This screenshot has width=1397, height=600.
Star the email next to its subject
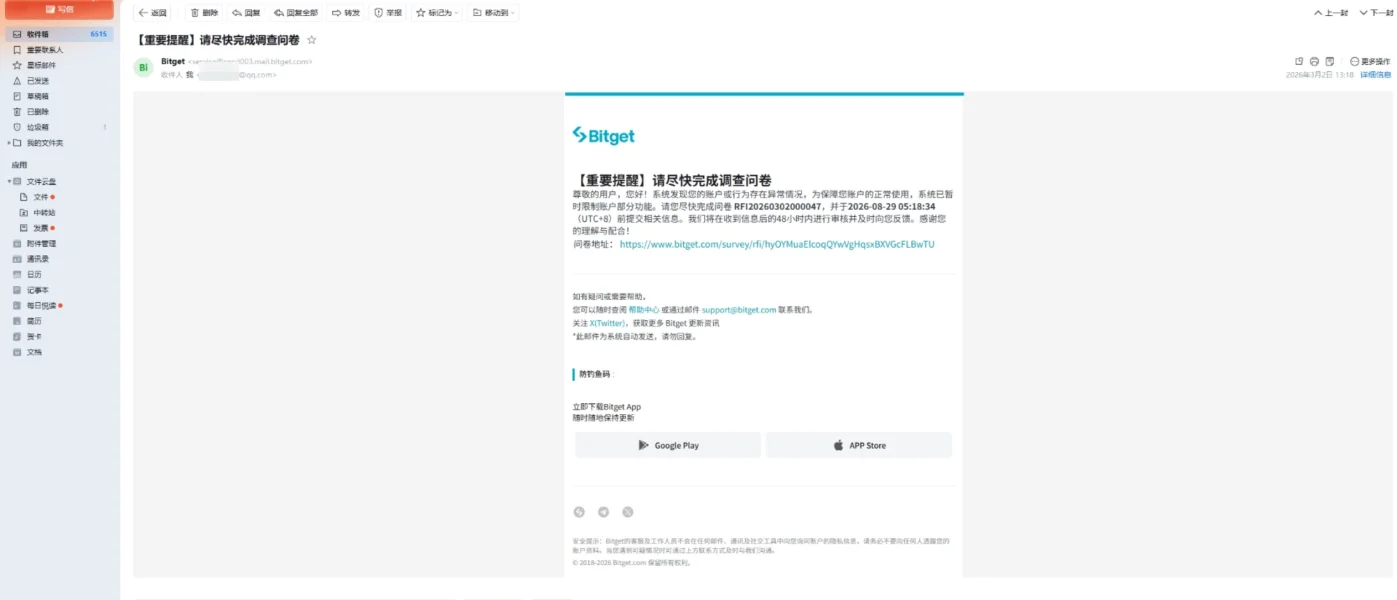pyautogui.click(x=312, y=40)
